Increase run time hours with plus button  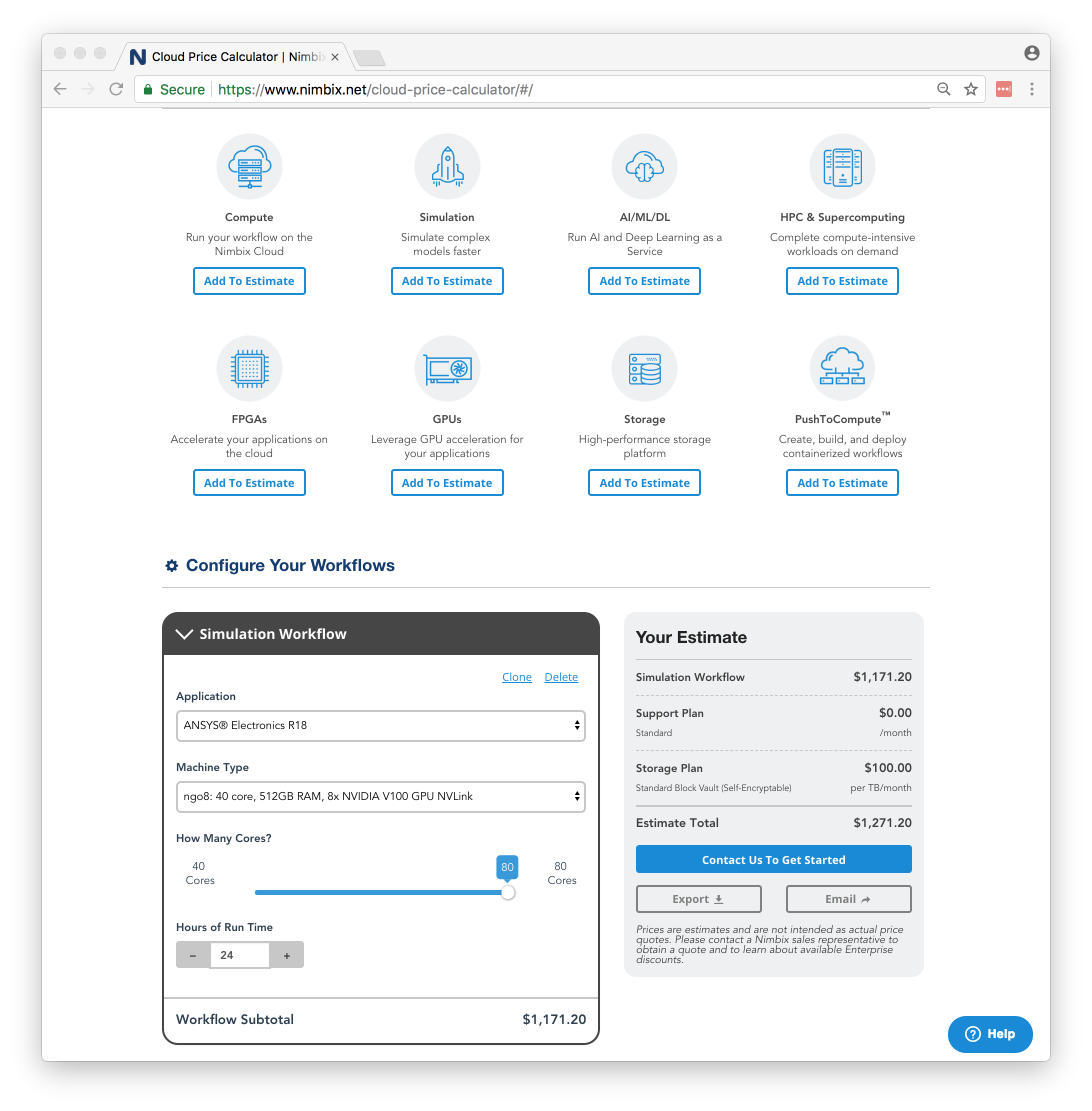click(x=287, y=955)
